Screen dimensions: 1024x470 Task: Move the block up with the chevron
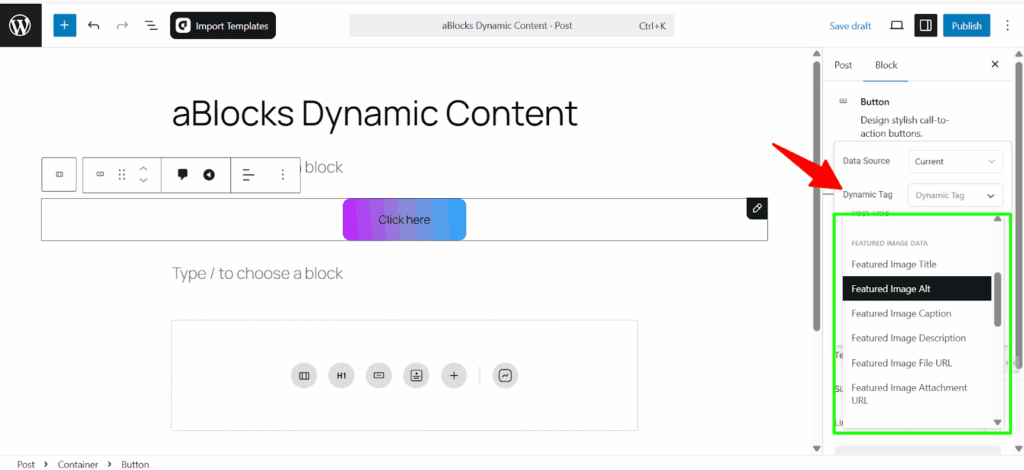144,168
